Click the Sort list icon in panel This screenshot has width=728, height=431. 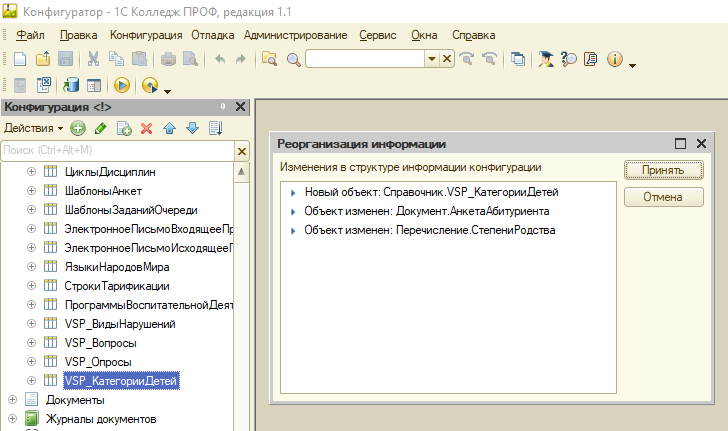pos(216,128)
